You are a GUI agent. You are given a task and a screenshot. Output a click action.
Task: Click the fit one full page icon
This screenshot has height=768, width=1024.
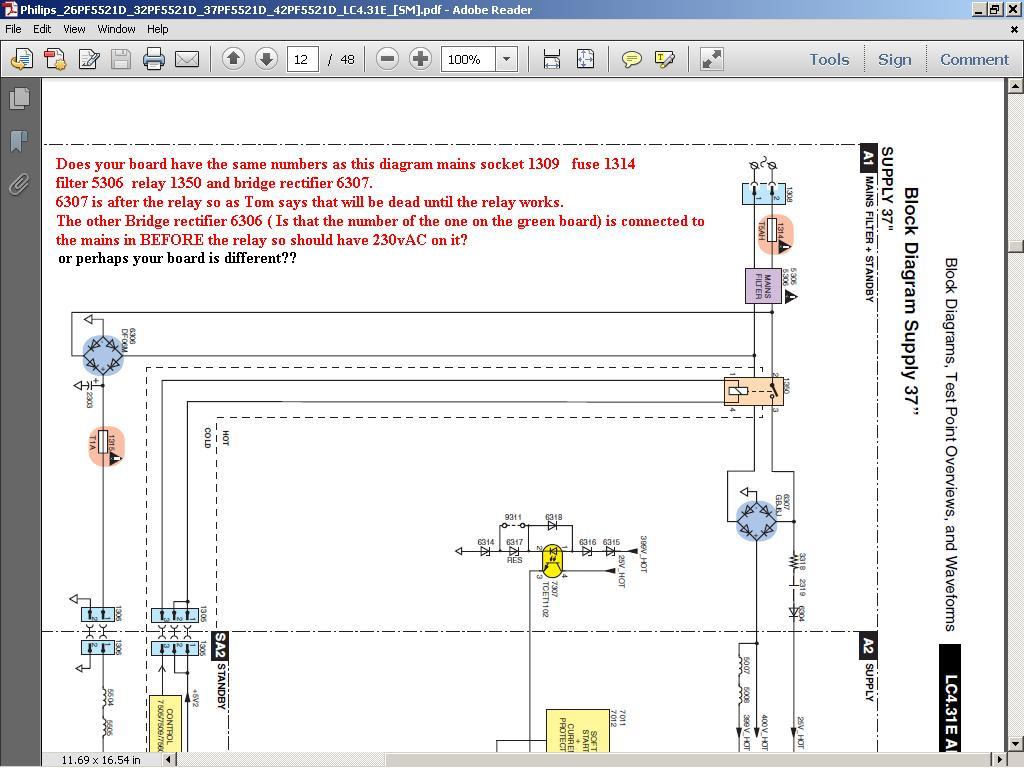pos(586,59)
